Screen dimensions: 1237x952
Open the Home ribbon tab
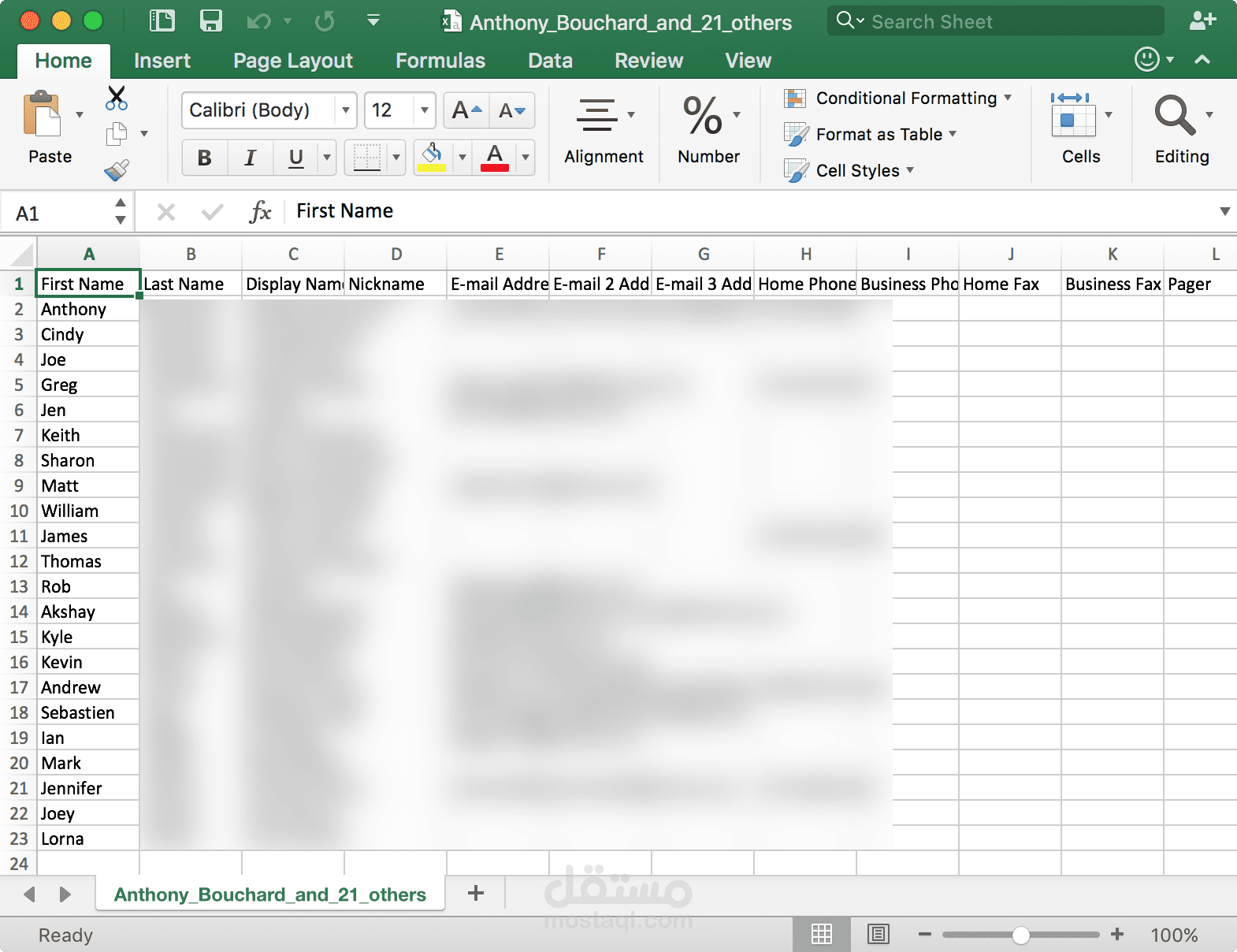coord(64,61)
